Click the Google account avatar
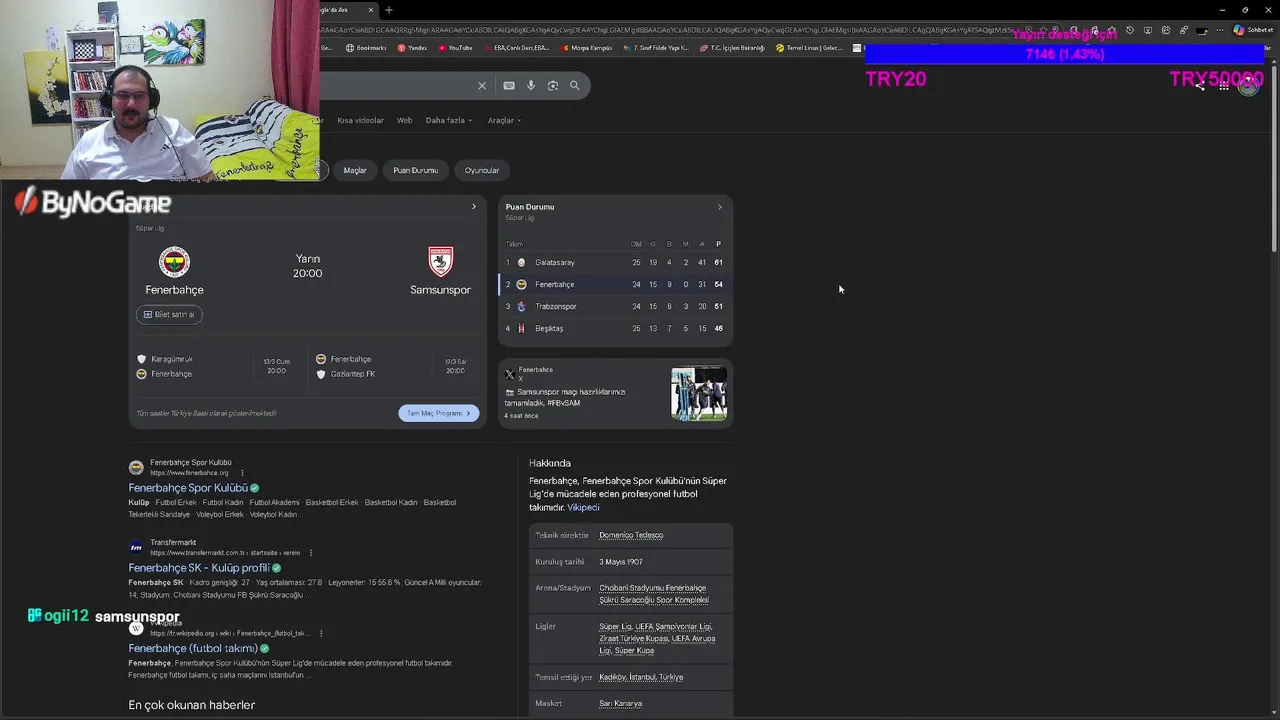1280x720 pixels. (x=1248, y=85)
